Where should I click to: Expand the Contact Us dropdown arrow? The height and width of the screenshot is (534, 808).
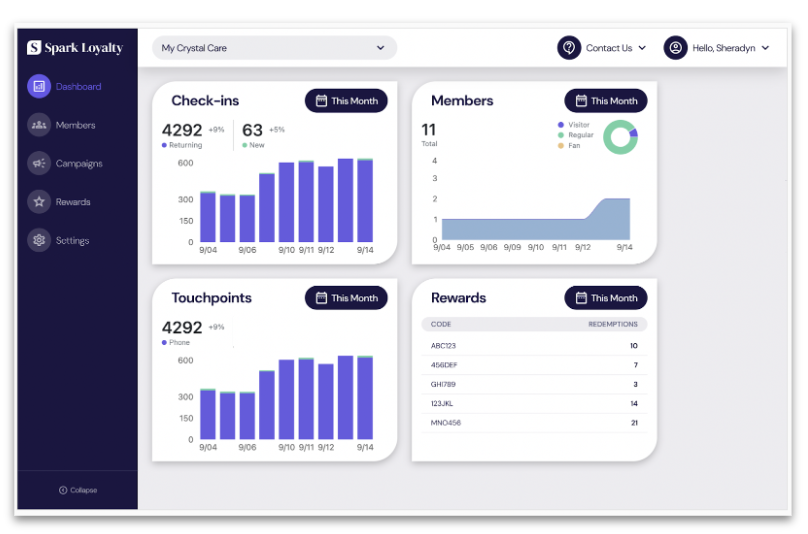point(642,48)
